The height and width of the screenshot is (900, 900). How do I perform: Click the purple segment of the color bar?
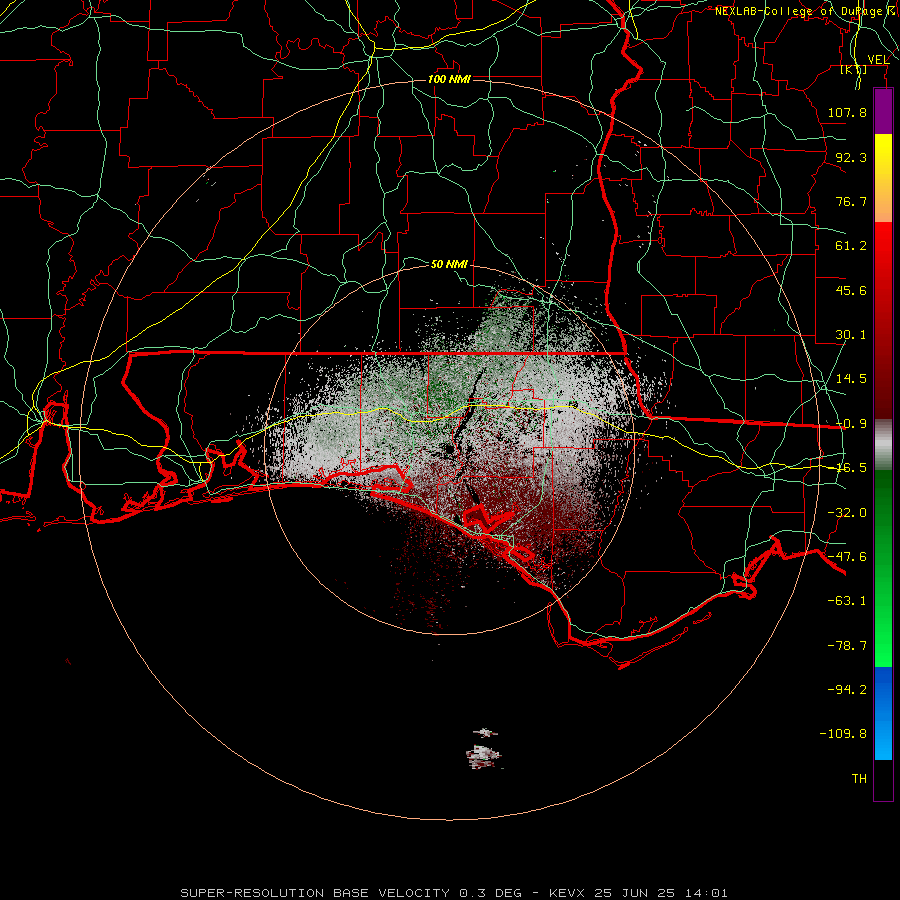pos(883,111)
